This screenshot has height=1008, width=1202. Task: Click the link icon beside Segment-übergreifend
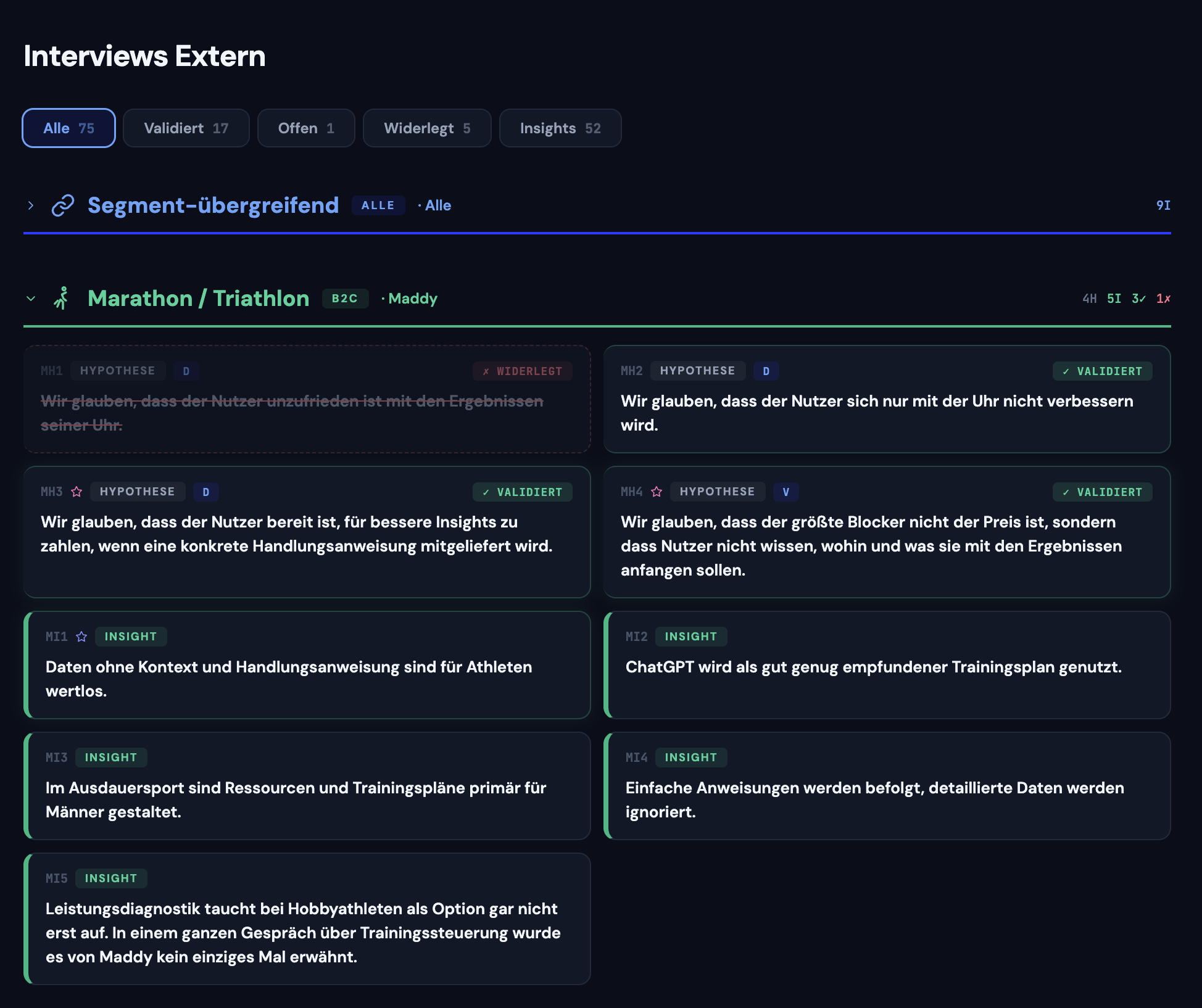pyautogui.click(x=63, y=205)
